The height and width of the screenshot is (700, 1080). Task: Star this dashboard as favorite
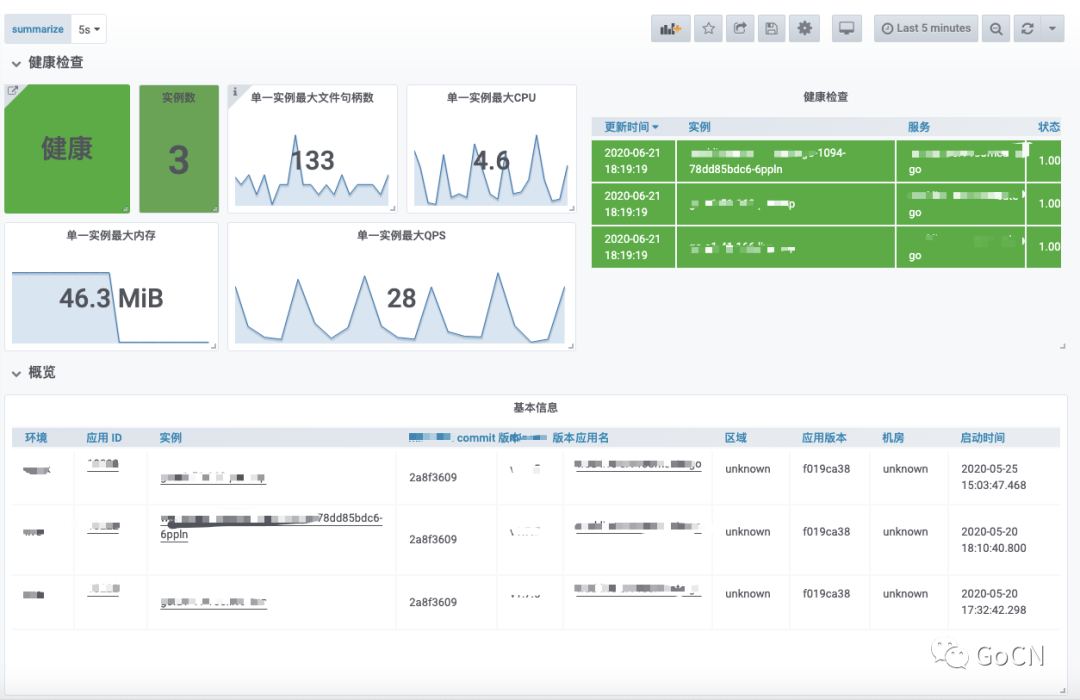point(708,29)
